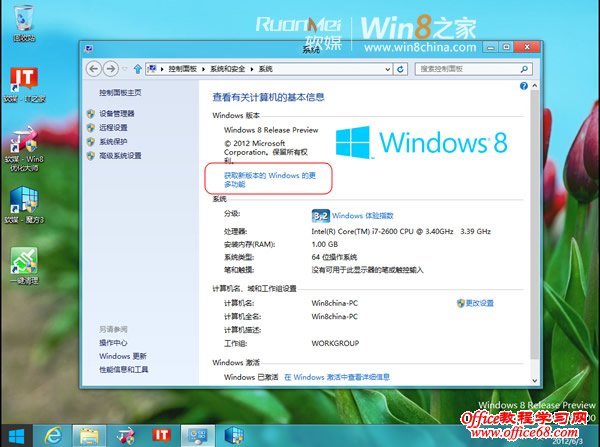Viewport: 600px width, 447px height.
Task: Launch the Win8 optimizer desktop shortcut
Action: tap(24, 148)
